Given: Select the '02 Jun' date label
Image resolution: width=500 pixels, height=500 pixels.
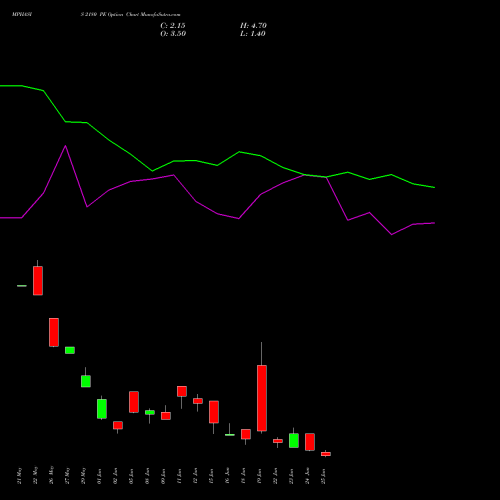Looking at the screenshot, I should (116, 476).
